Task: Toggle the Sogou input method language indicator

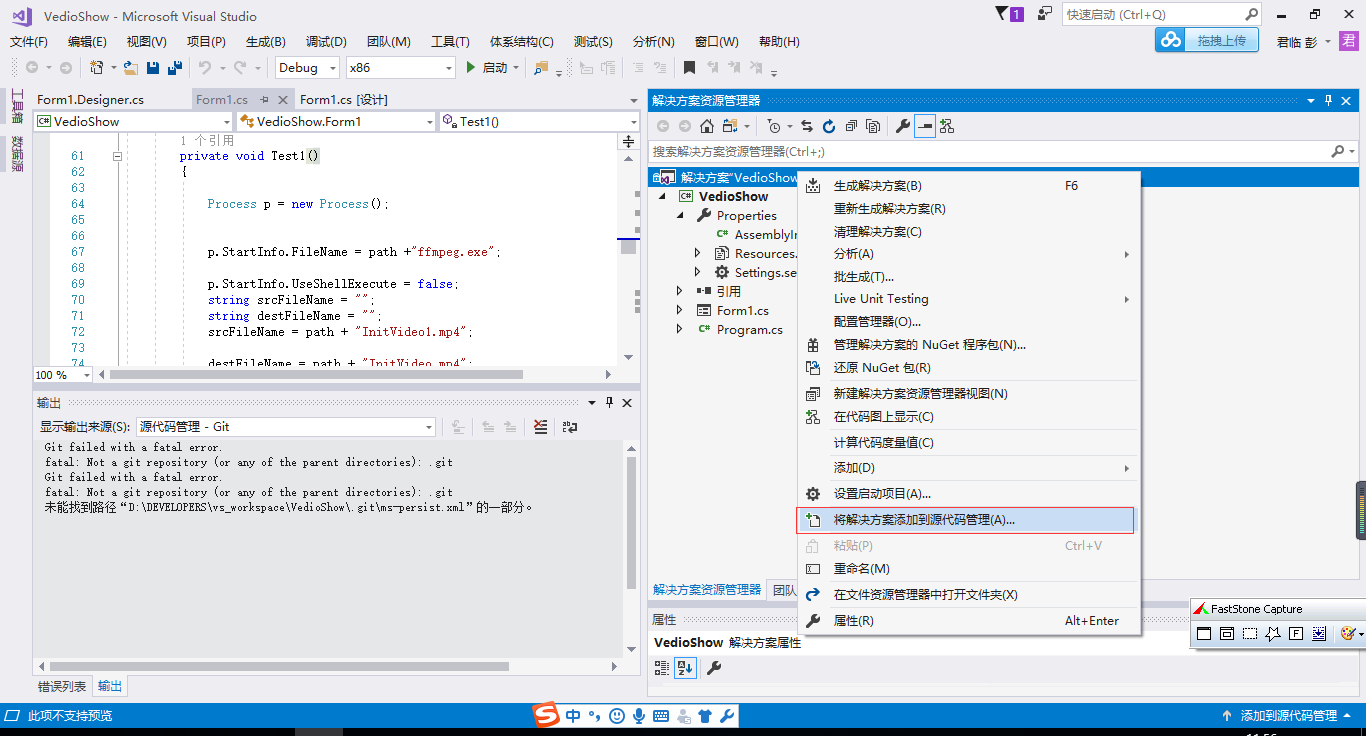Action: [572, 716]
